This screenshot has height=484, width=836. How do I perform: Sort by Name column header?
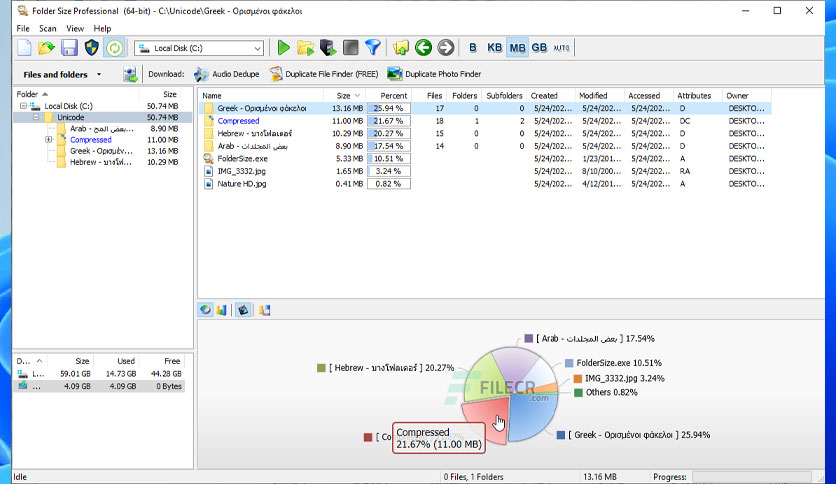coord(261,95)
